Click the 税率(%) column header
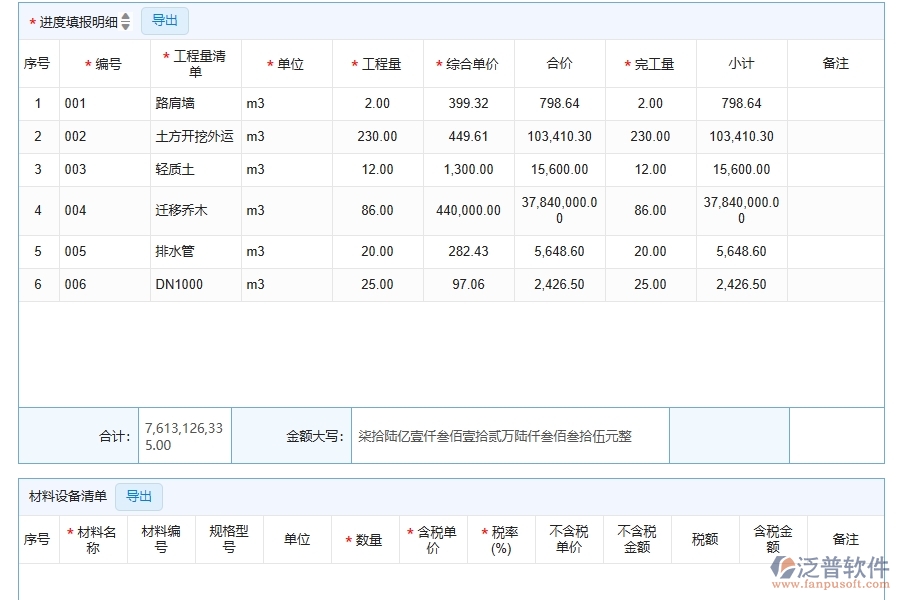Image resolution: width=900 pixels, height=600 pixels. [x=499, y=538]
